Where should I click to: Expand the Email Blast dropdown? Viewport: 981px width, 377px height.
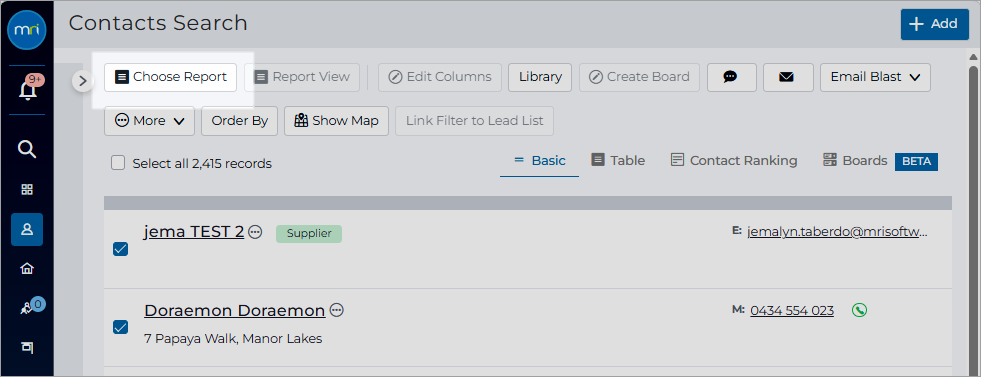coord(875,77)
